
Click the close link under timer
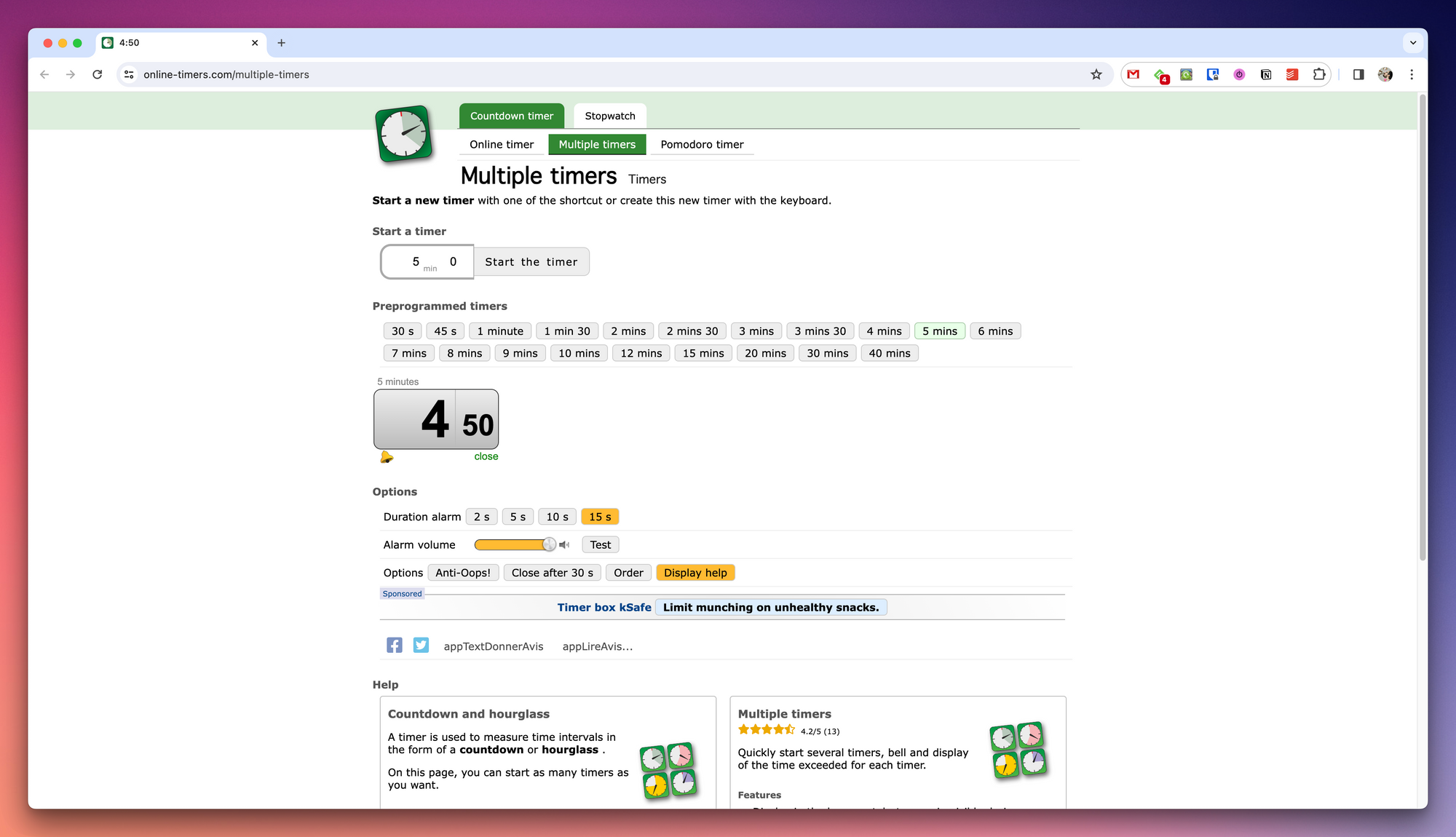(x=486, y=456)
